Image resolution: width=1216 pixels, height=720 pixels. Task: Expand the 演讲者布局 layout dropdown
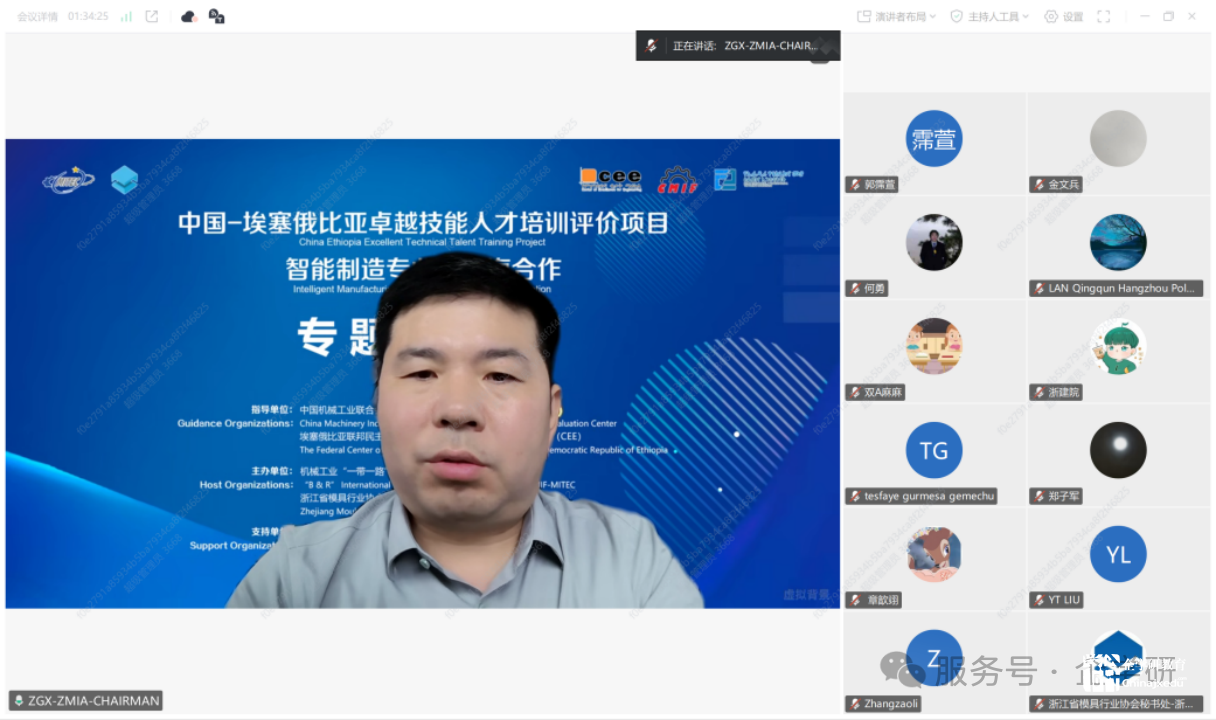896,16
